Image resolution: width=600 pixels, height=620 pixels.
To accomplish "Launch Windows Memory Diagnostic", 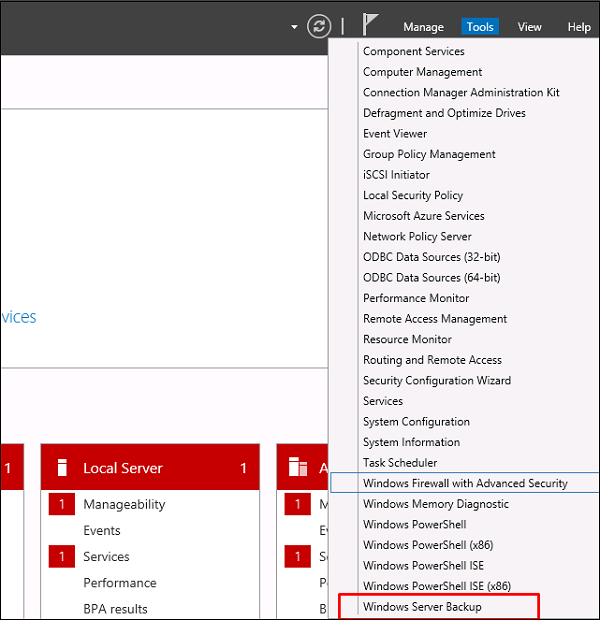I will [436, 504].
